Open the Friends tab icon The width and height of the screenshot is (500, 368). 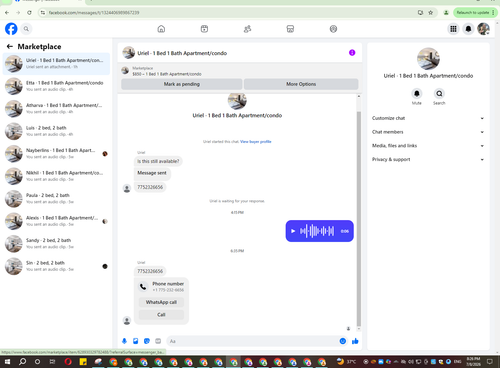[x=247, y=29]
